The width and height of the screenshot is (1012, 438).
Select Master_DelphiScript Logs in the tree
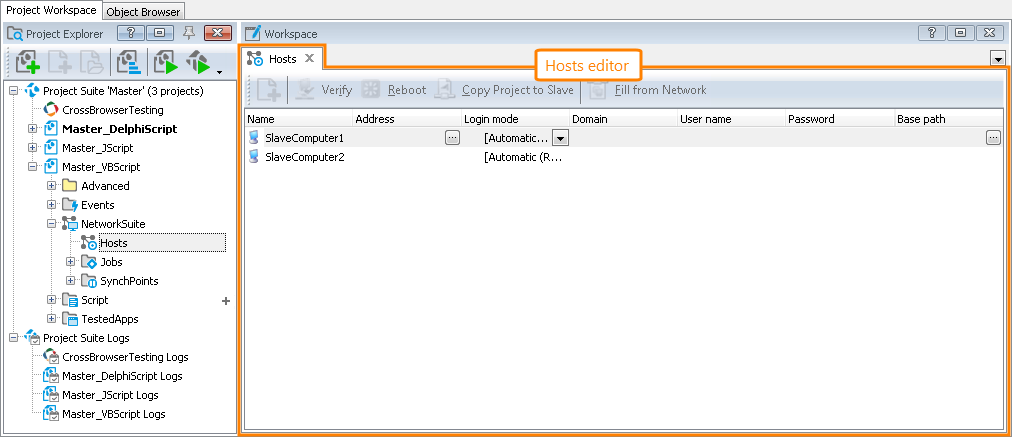[122, 376]
